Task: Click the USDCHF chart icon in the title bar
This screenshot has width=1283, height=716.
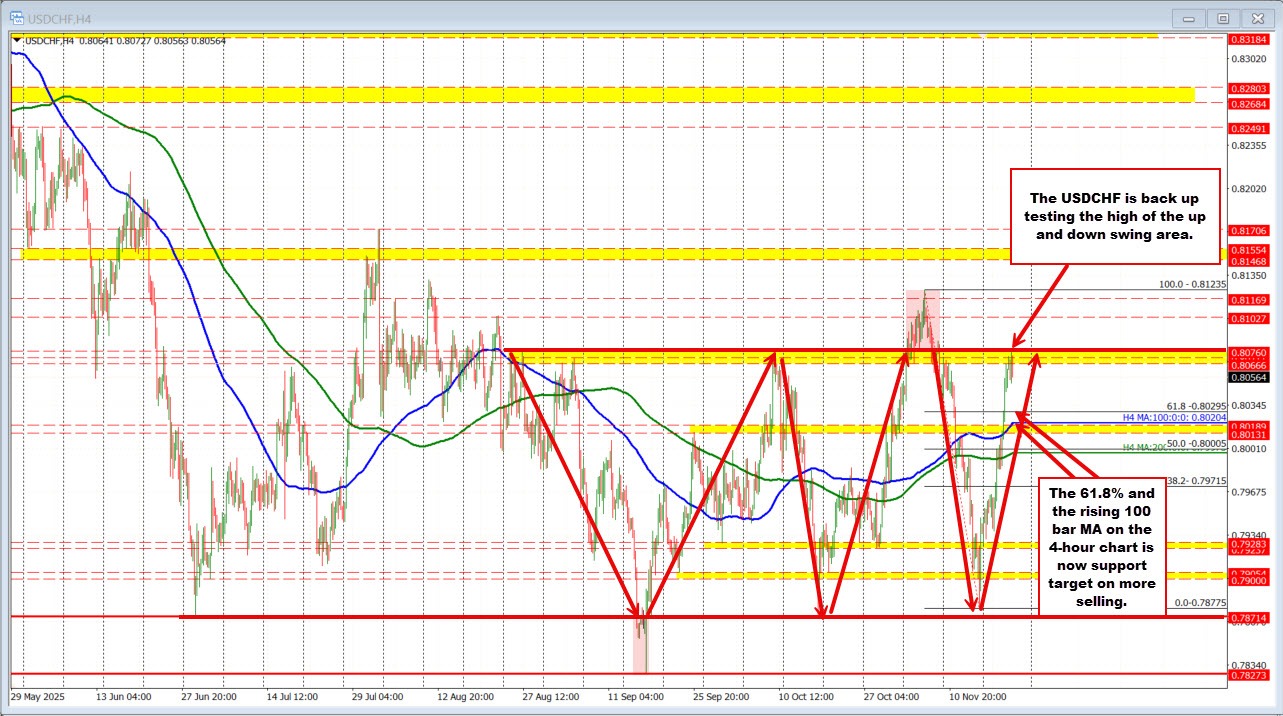Action: pos(16,17)
